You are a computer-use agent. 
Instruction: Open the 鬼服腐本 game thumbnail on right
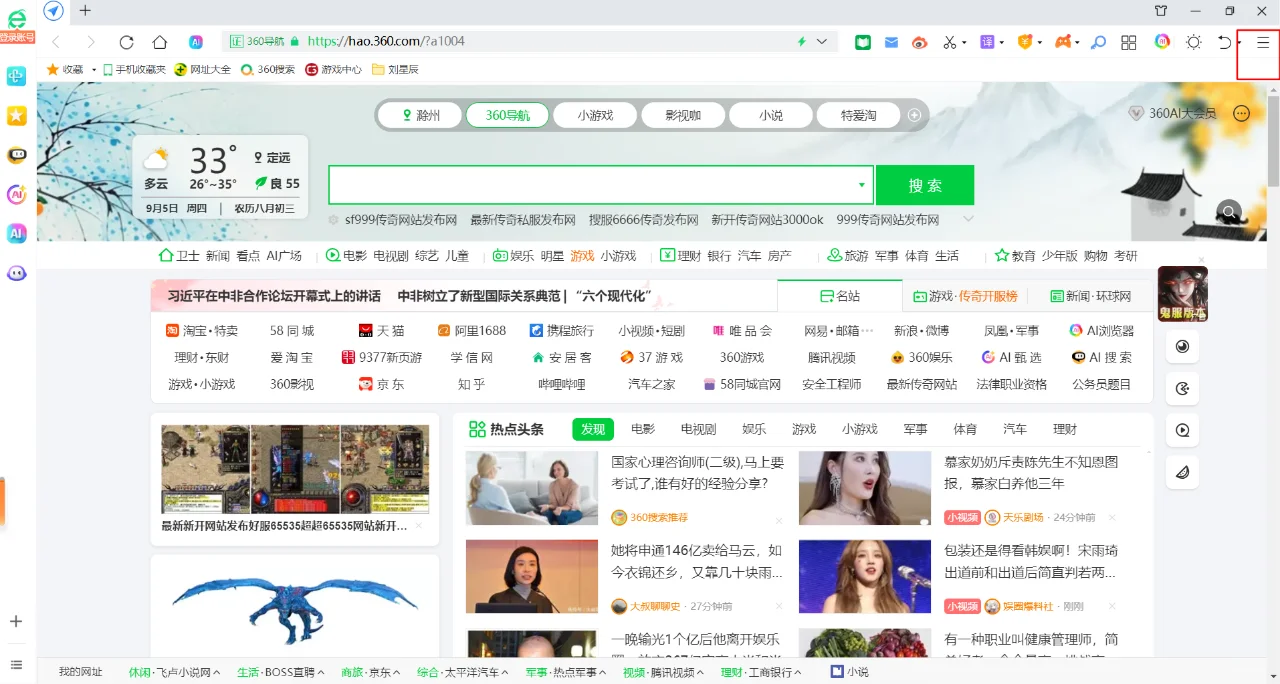point(1183,293)
